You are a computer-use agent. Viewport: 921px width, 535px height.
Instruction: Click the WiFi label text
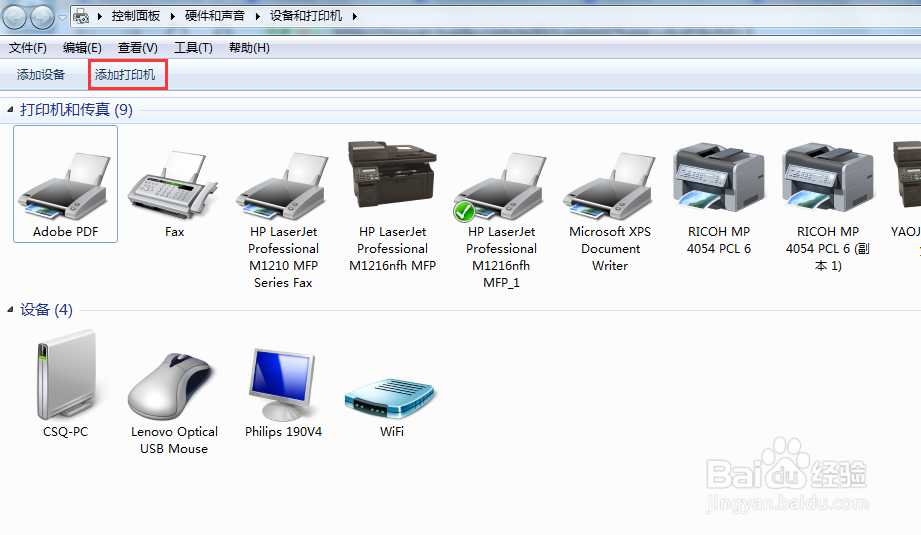pyautogui.click(x=392, y=432)
